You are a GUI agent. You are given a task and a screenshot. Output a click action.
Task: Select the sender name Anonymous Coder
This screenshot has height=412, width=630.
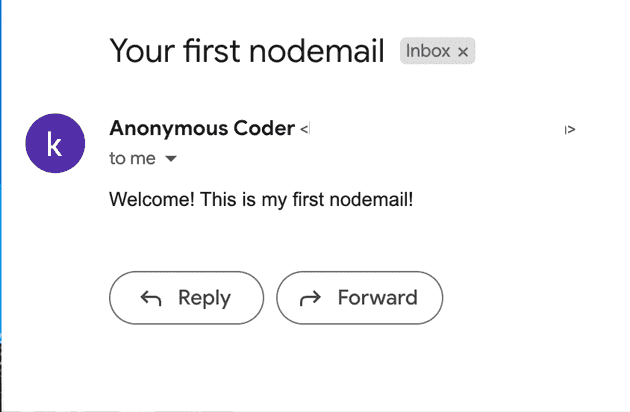click(202, 128)
